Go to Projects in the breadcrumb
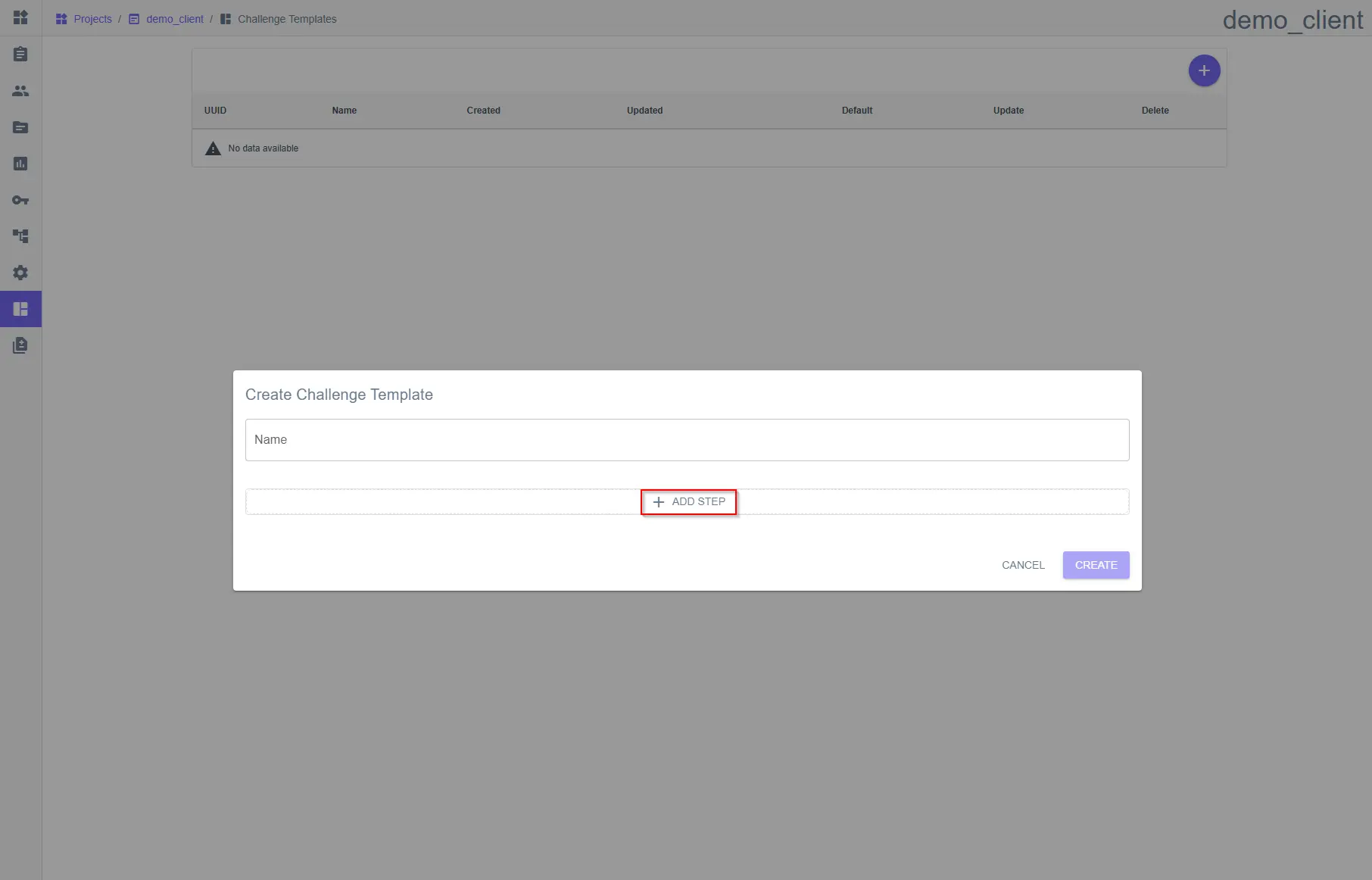1372x880 pixels. tap(92, 19)
